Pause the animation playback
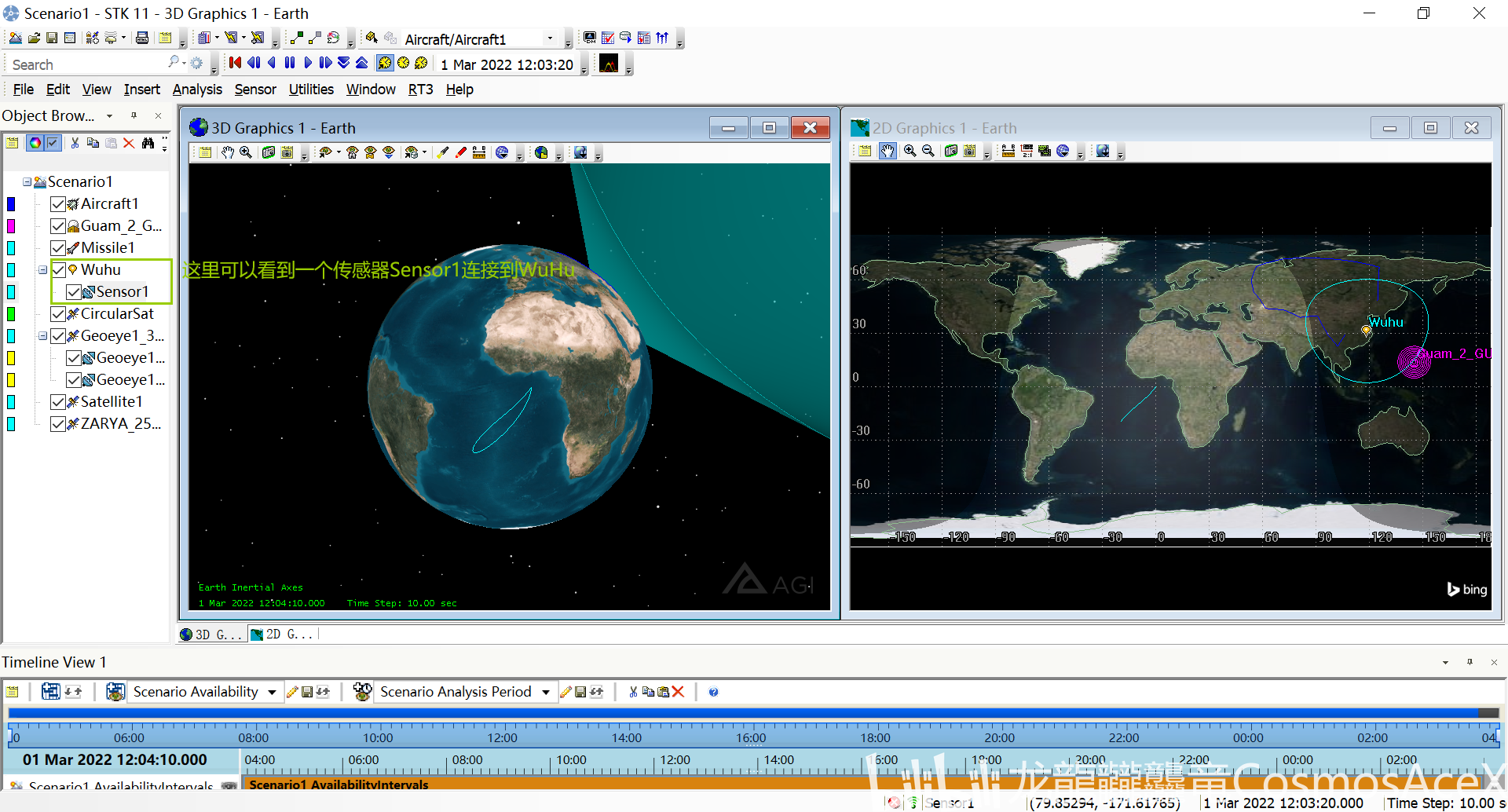Screen dimensions: 1508x812 click(x=290, y=63)
